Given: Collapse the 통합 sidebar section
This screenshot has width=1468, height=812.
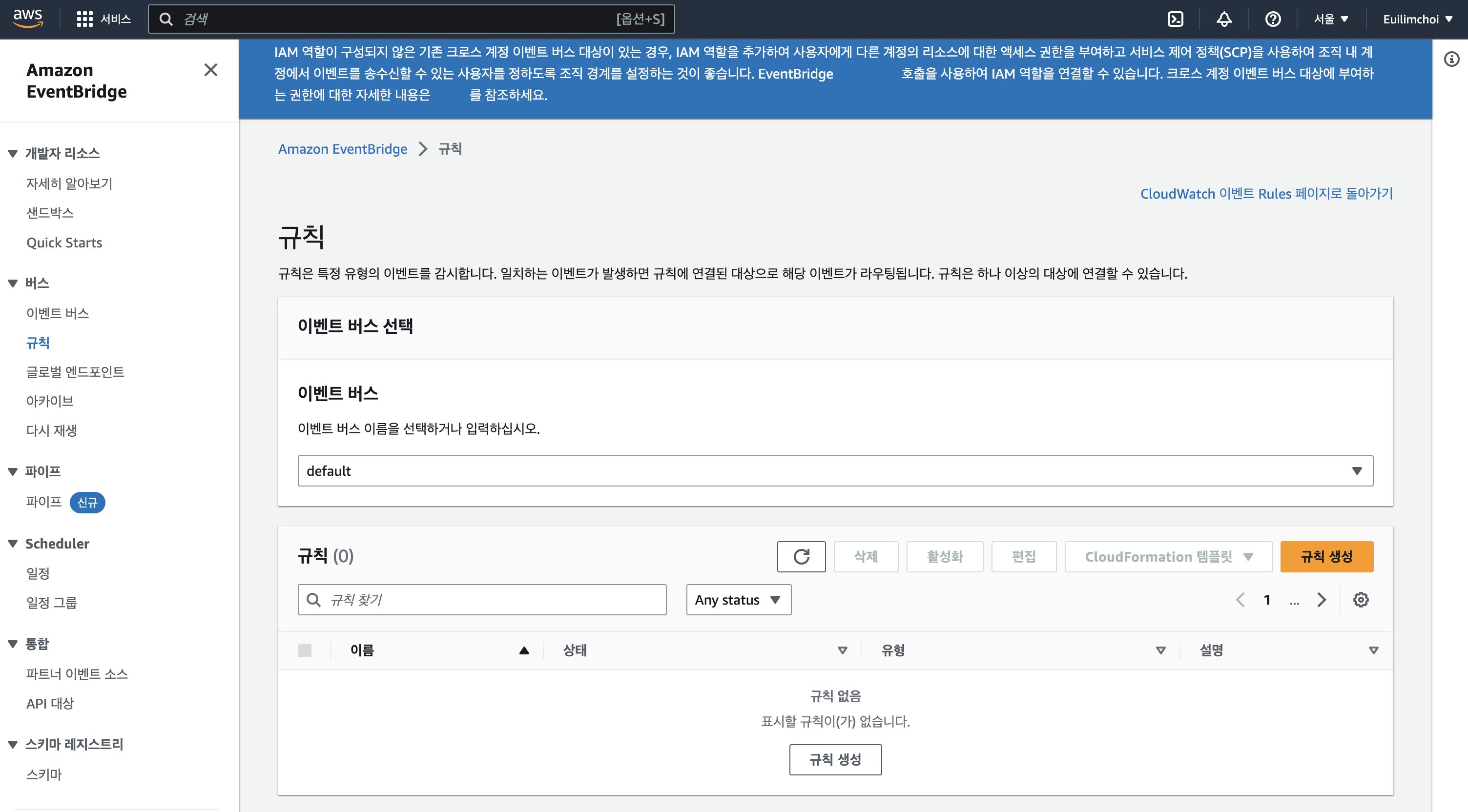Looking at the screenshot, I should click(13, 644).
